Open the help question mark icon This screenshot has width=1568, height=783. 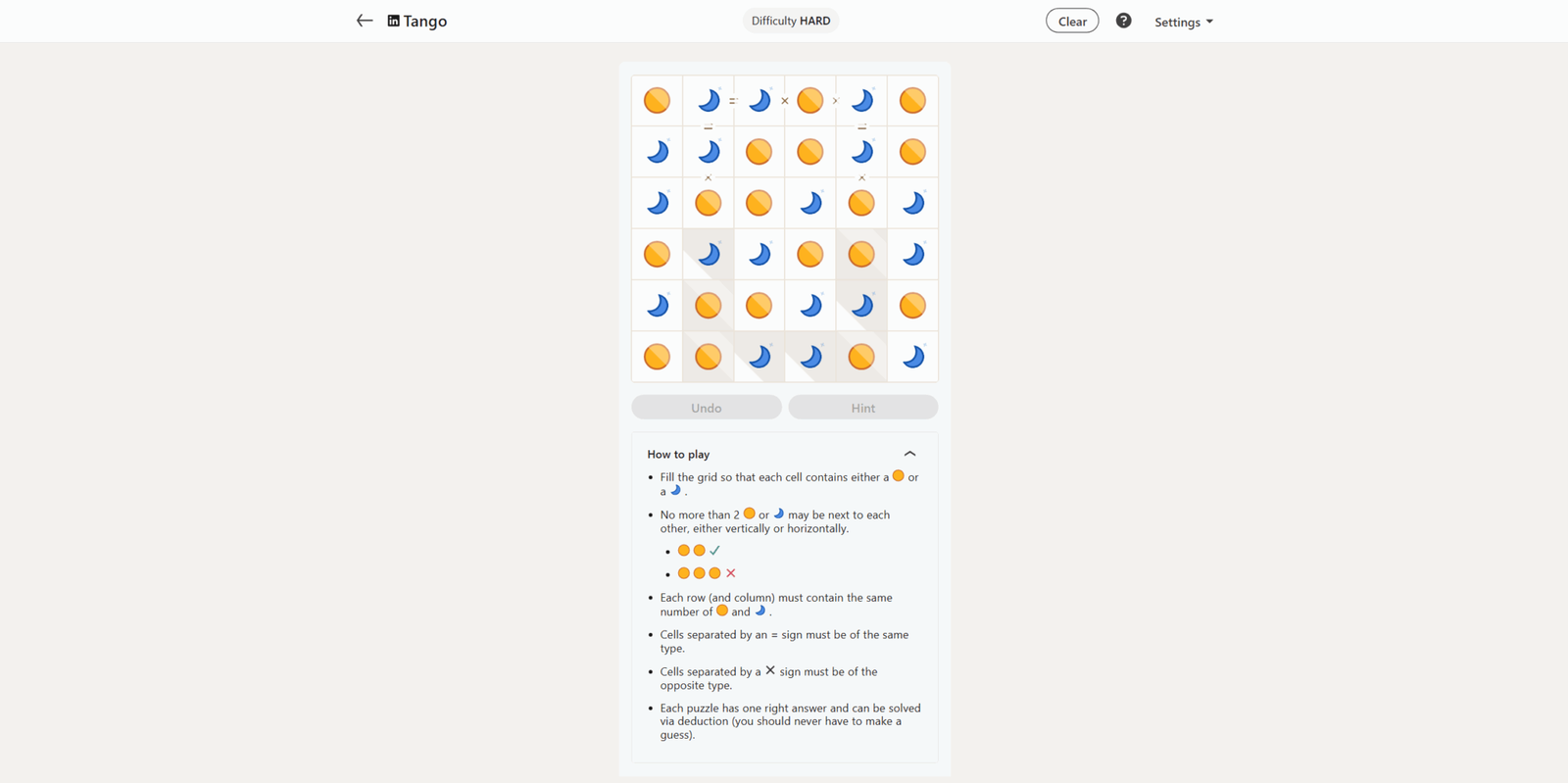(x=1123, y=21)
